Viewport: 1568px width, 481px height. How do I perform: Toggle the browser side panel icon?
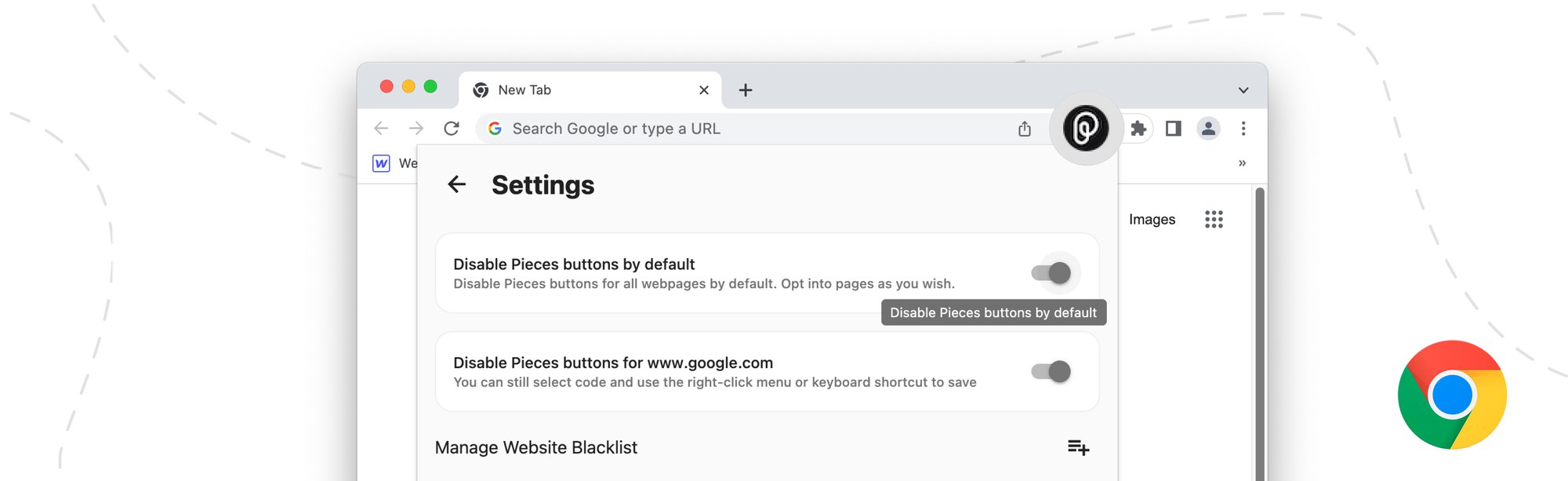[1173, 129]
